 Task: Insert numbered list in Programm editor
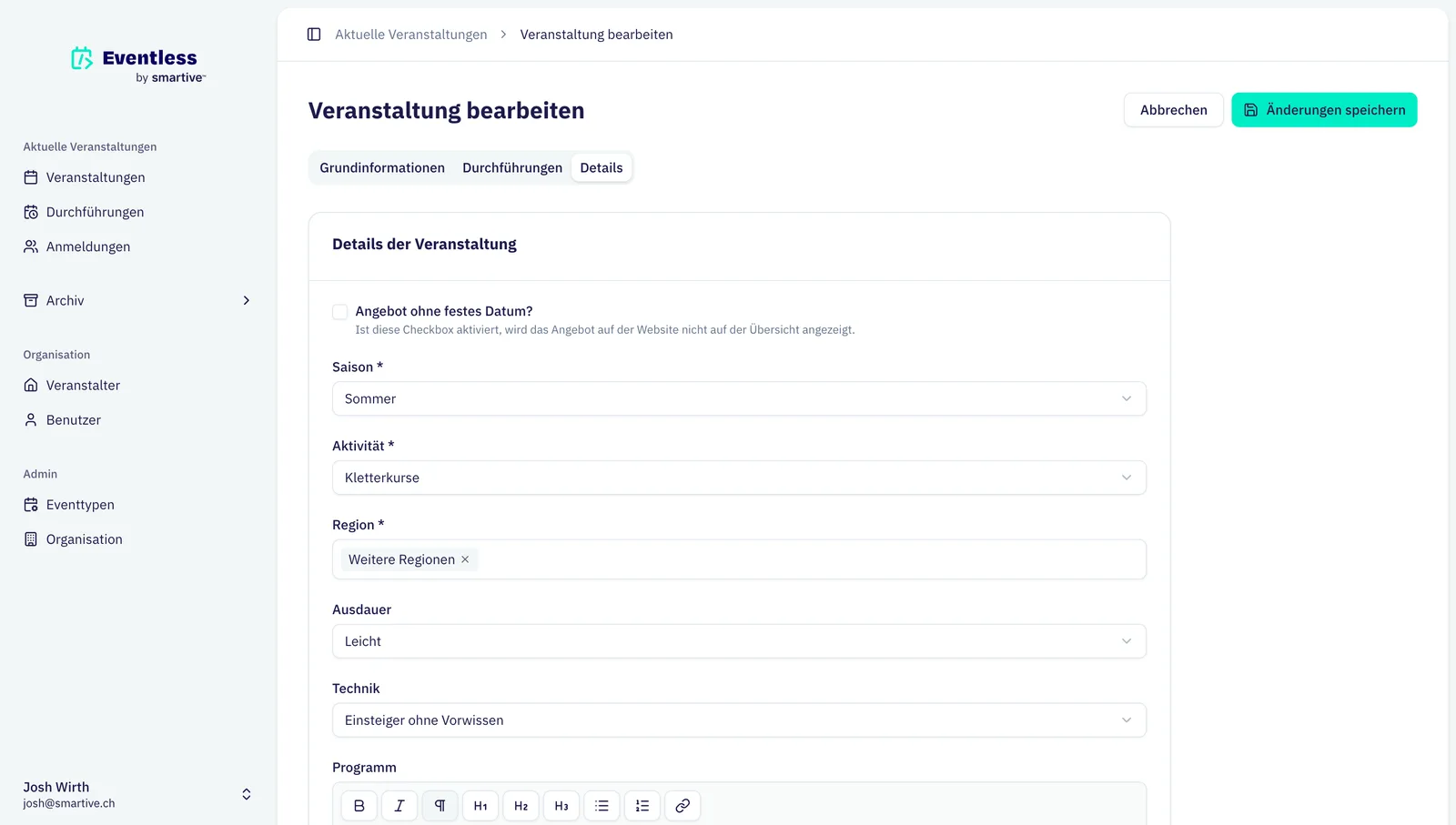click(x=642, y=806)
